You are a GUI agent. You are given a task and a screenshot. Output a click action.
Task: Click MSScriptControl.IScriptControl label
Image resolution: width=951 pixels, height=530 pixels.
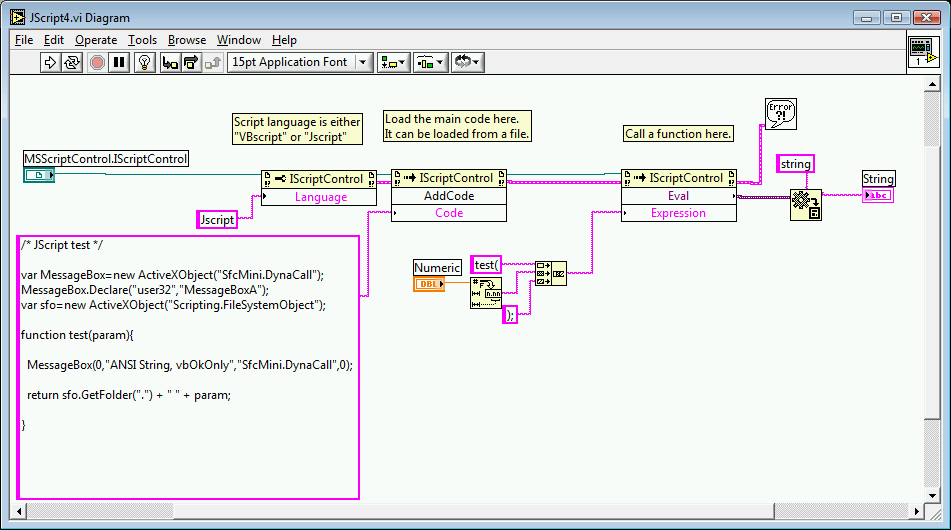pos(106,159)
